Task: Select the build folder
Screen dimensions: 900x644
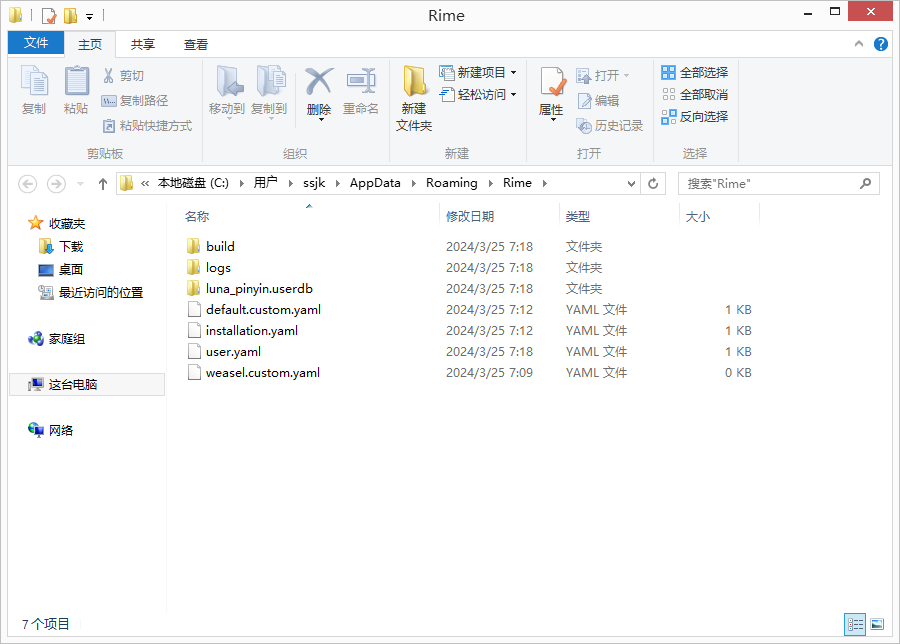Action: [x=211, y=247]
